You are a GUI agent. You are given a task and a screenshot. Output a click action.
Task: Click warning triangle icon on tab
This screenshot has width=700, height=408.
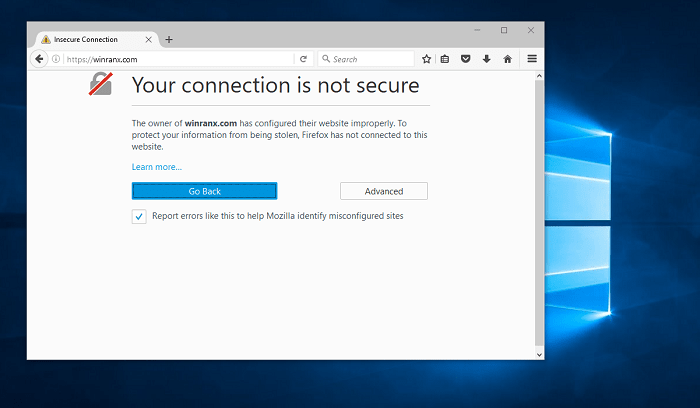pyautogui.click(x=46, y=39)
